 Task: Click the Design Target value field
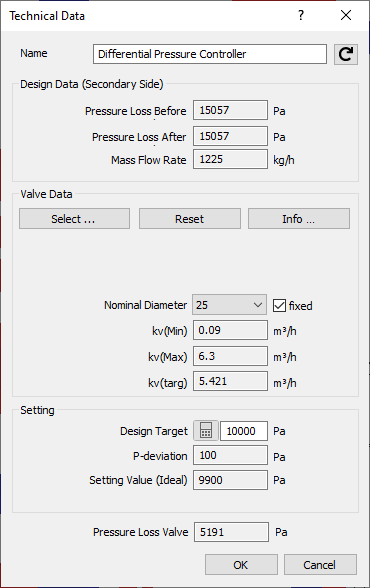click(x=244, y=430)
